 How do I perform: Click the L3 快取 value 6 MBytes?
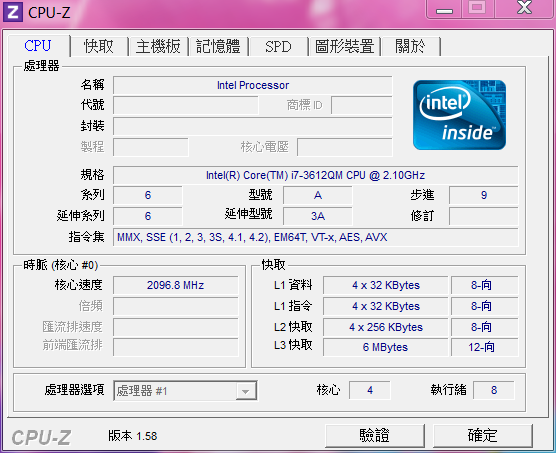click(x=385, y=347)
